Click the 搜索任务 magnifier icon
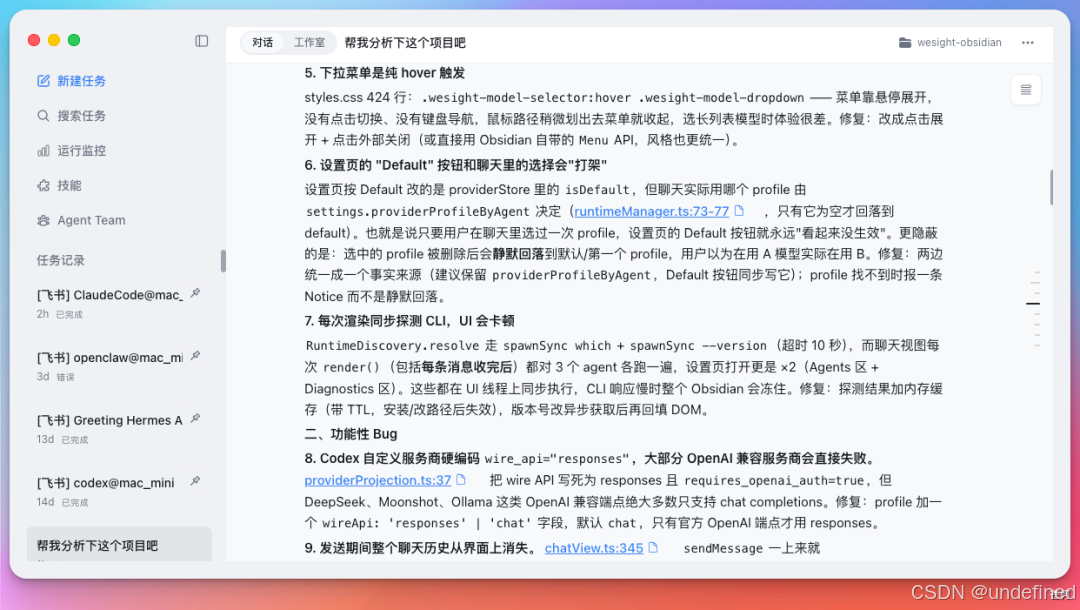The width and height of the screenshot is (1080, 610). 43,116
